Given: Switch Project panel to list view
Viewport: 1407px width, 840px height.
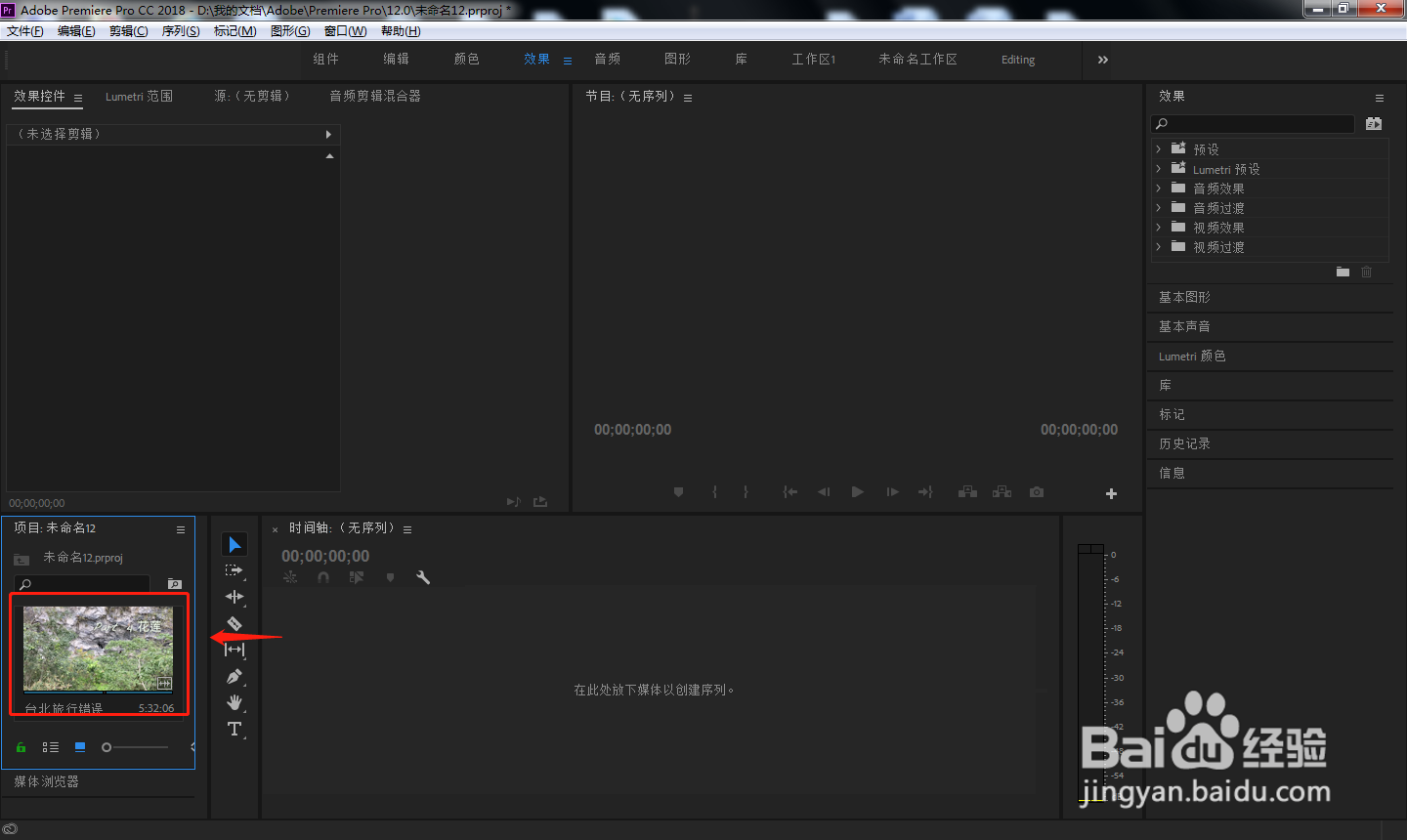Looking at the screenshot, I should [51, 747].
